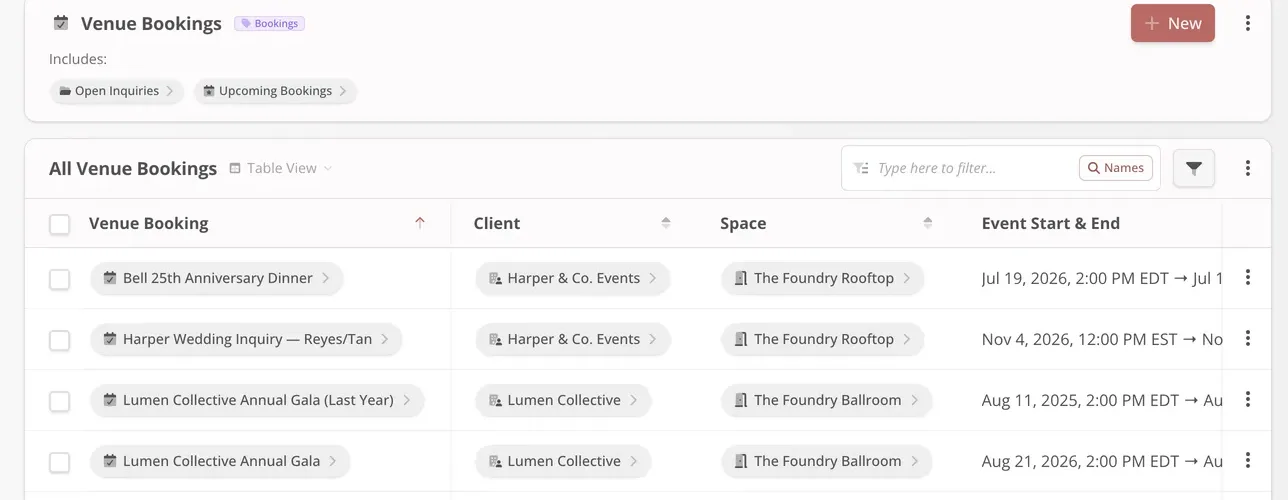
Task: Select the Harper Wedding Inquiry row checkbox
Action: click(x=60, y=340)
